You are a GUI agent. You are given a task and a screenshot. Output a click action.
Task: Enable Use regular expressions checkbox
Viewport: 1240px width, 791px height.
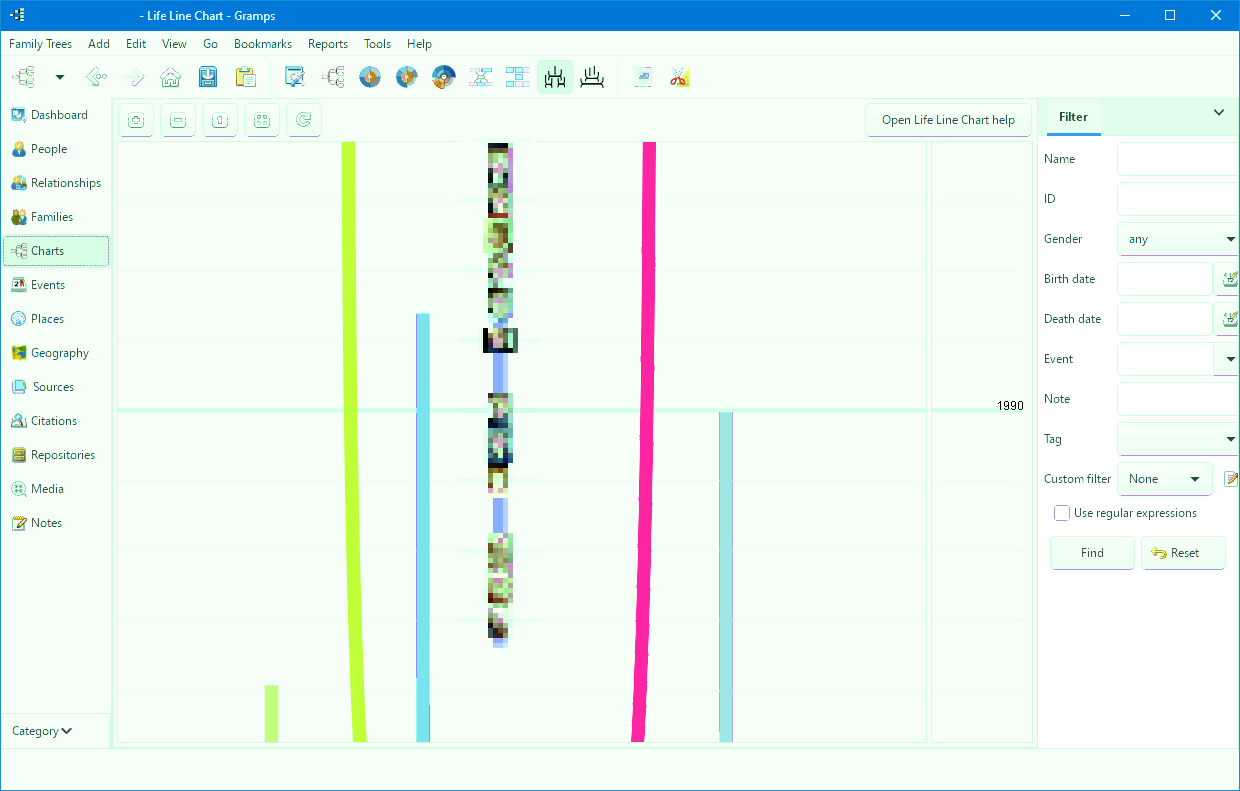(1061, 513)
